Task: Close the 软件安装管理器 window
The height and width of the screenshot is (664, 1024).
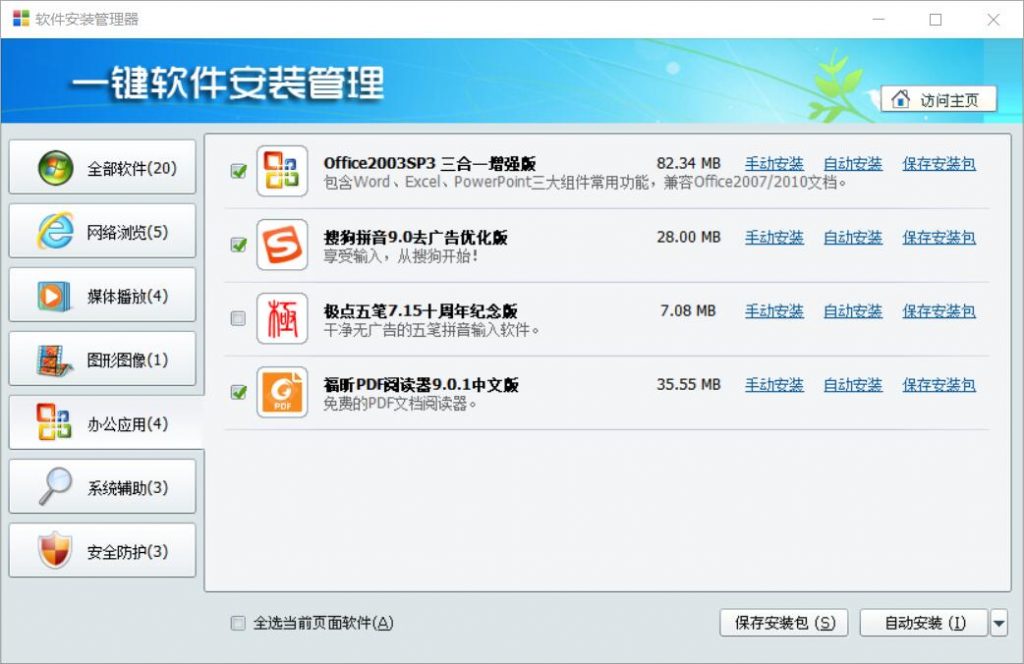Action: click(x=993, y=19)
